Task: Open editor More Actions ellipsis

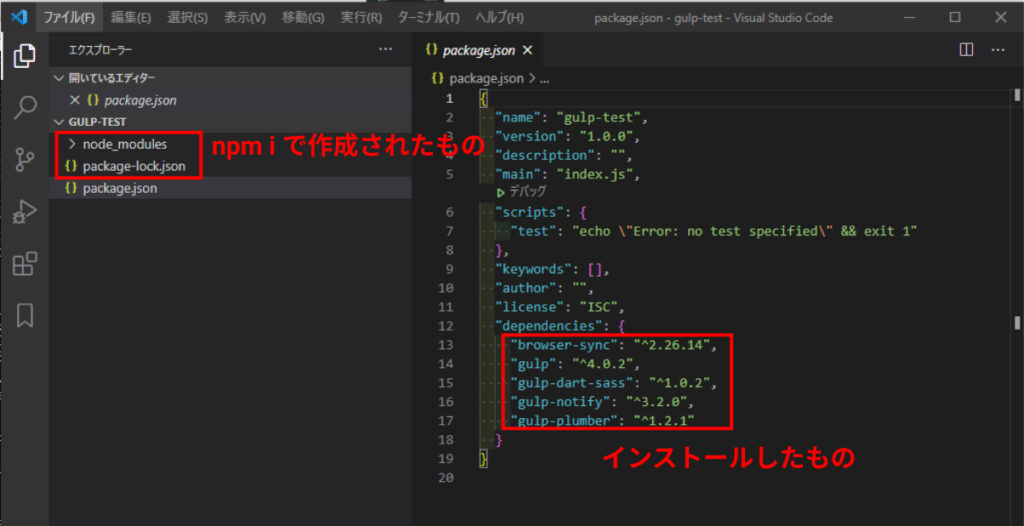Action: point(999,50)
